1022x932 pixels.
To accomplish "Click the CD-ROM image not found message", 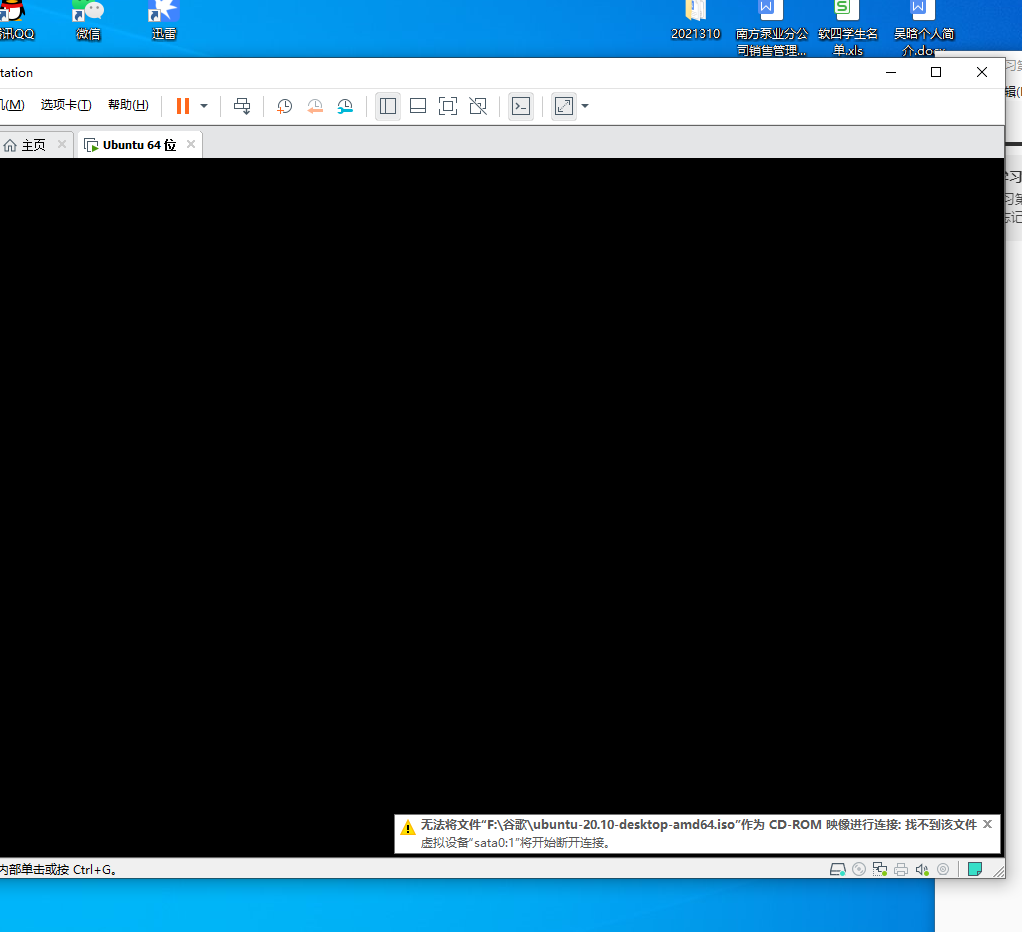I will [x=699, y=825].
